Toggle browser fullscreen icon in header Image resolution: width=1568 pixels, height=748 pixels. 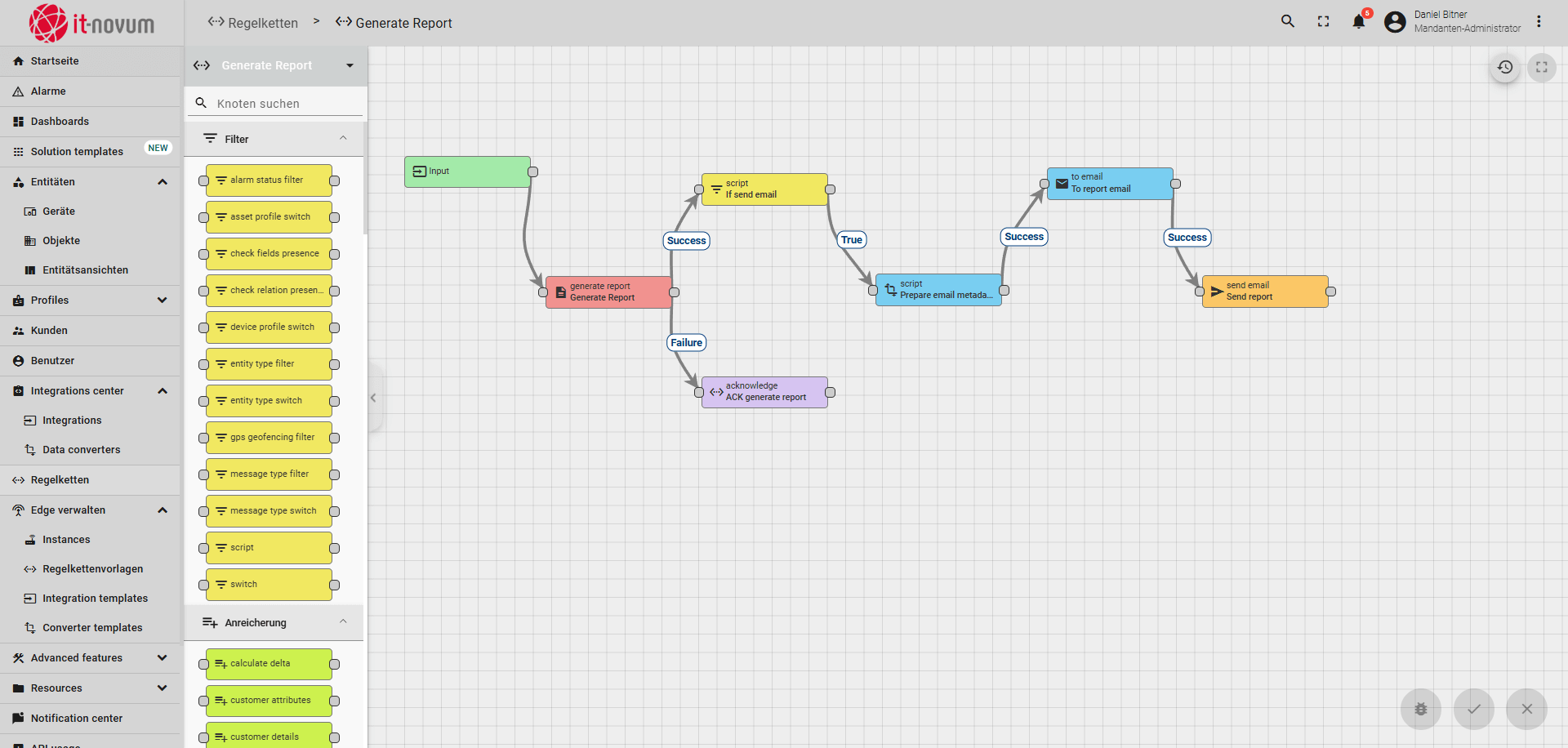tap(1323, 22)
